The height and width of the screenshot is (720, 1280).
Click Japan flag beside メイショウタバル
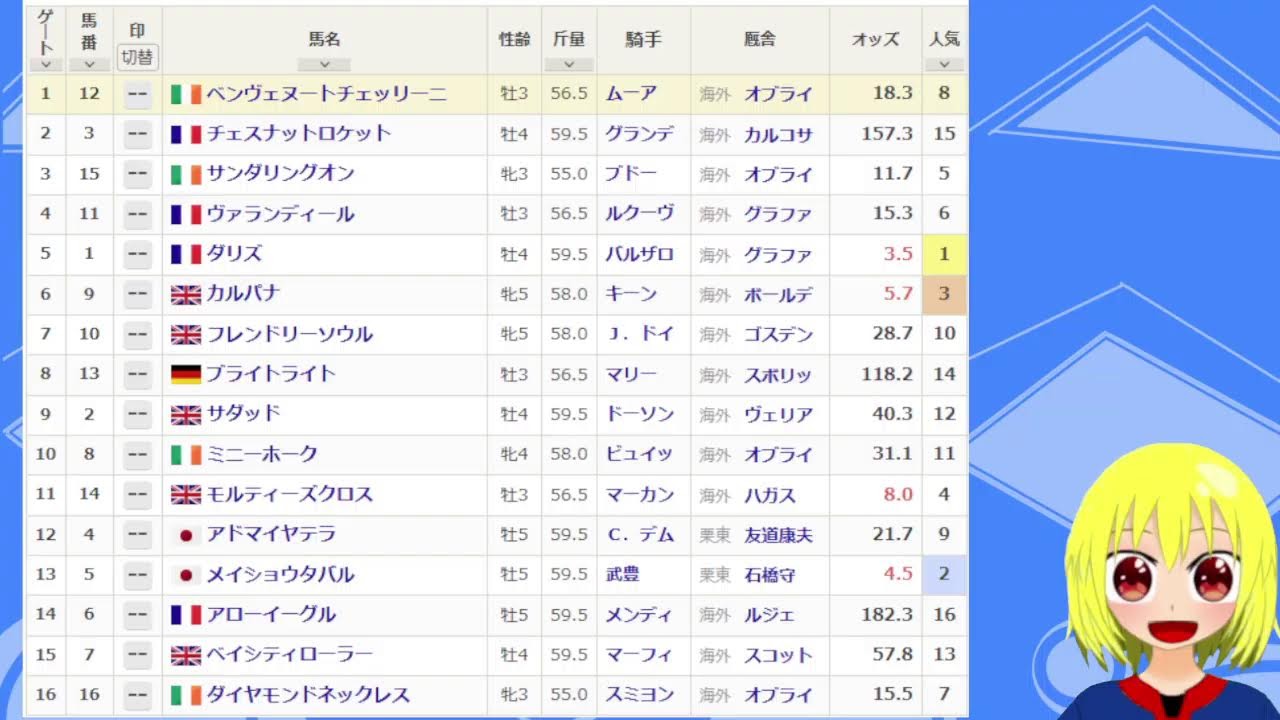click(x=186, y=575)
